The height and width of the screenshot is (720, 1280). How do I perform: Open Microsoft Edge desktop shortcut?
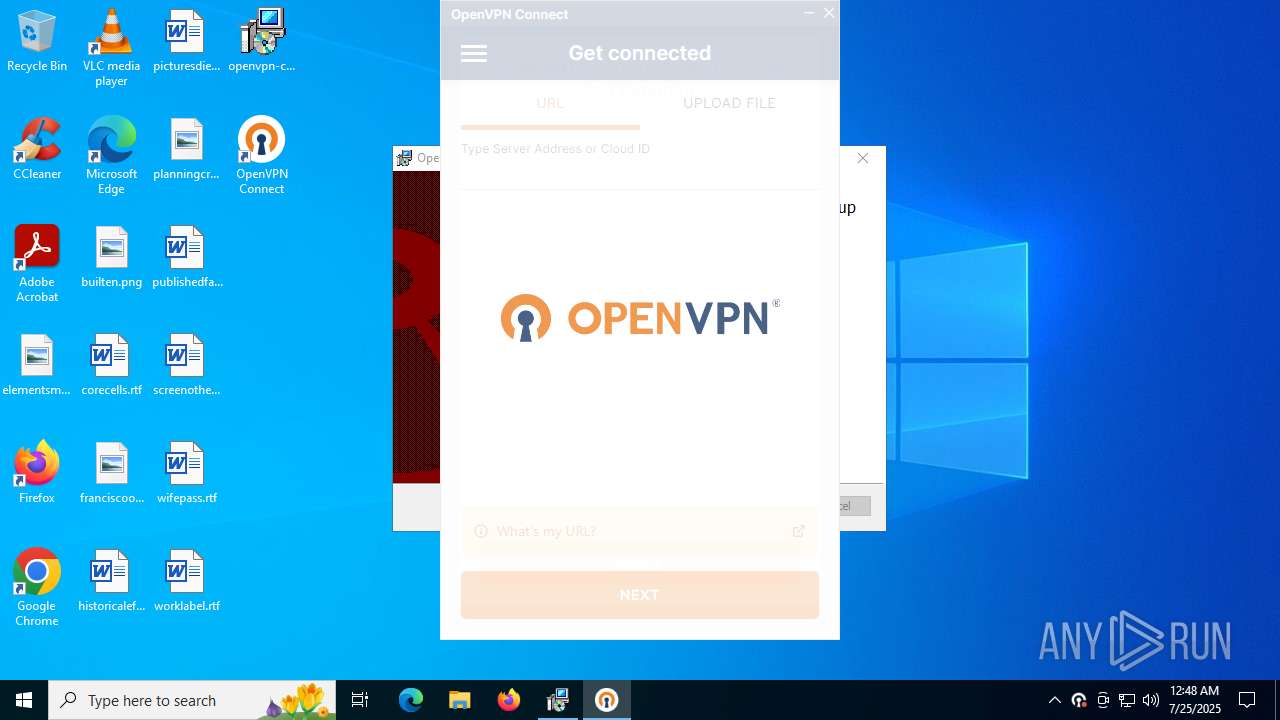point(111,155)
